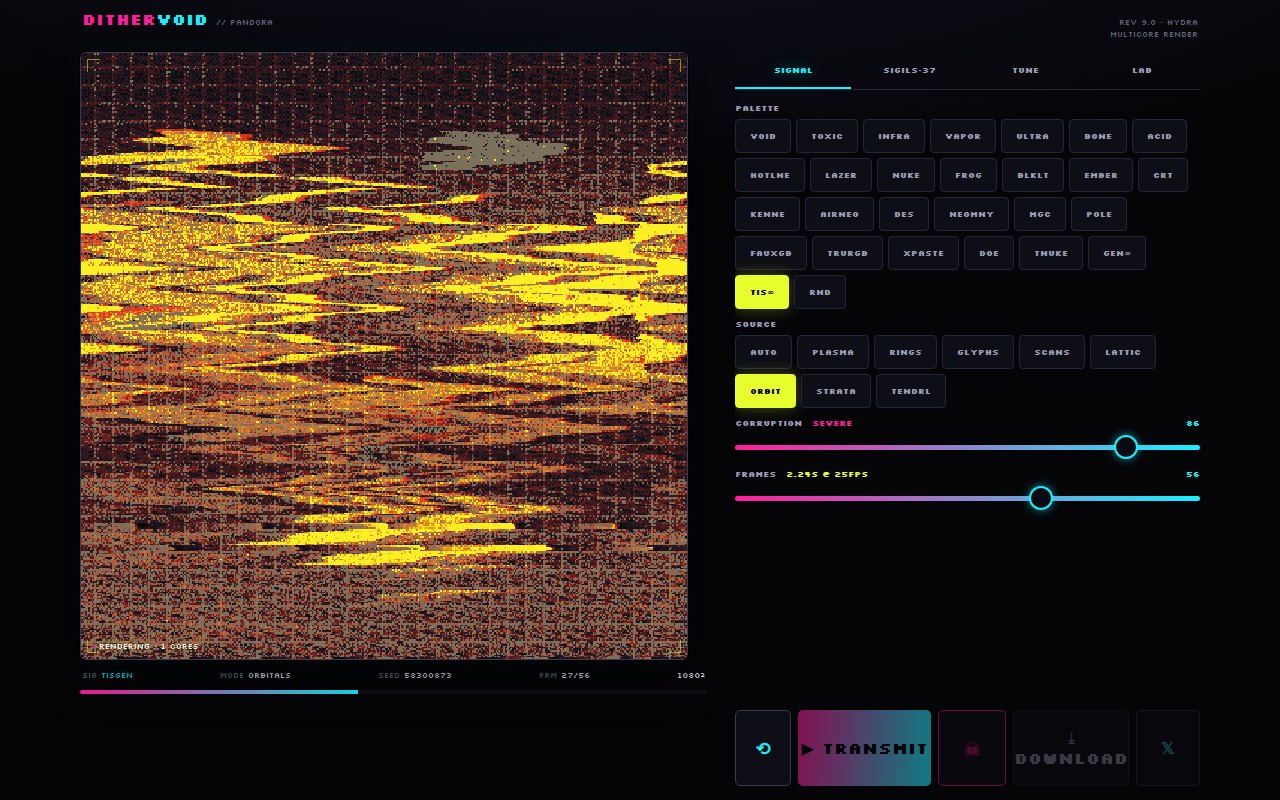The height and width of the screenshot is (800, 1280).
Task: Click the dithered artwork preview canvas
Action: [384, 356]
